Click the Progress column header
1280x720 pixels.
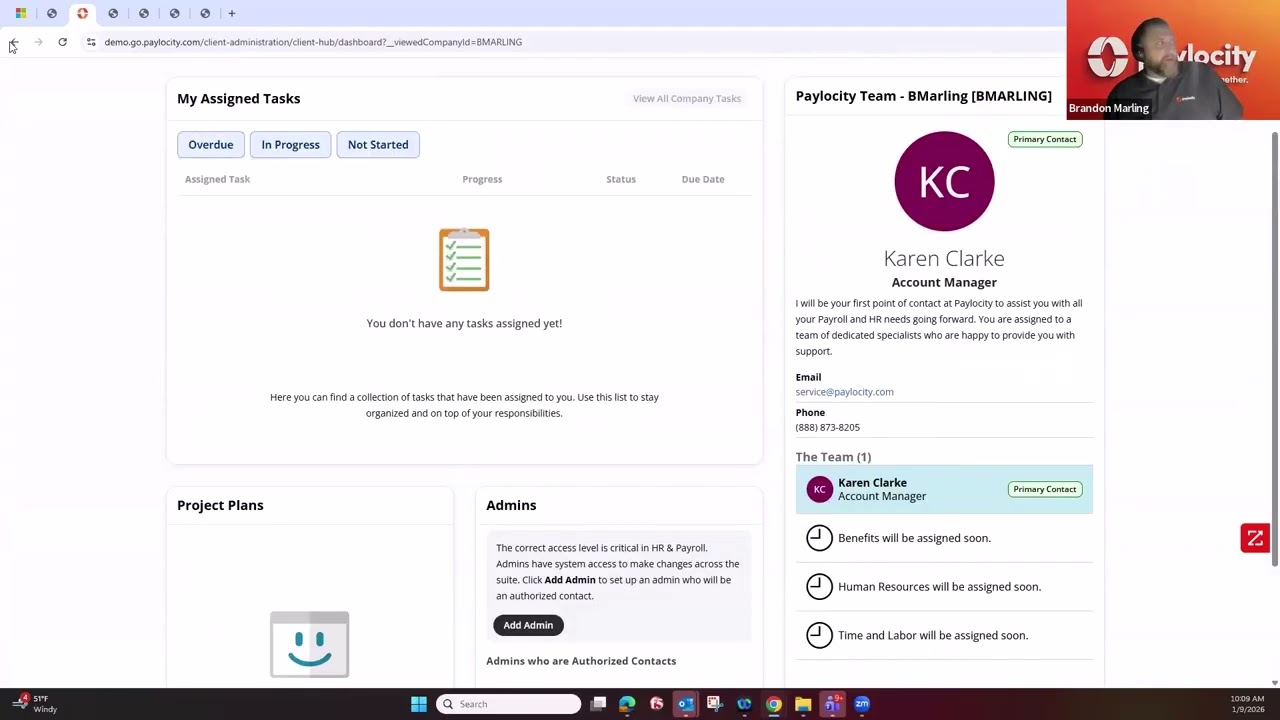[482, 179]
